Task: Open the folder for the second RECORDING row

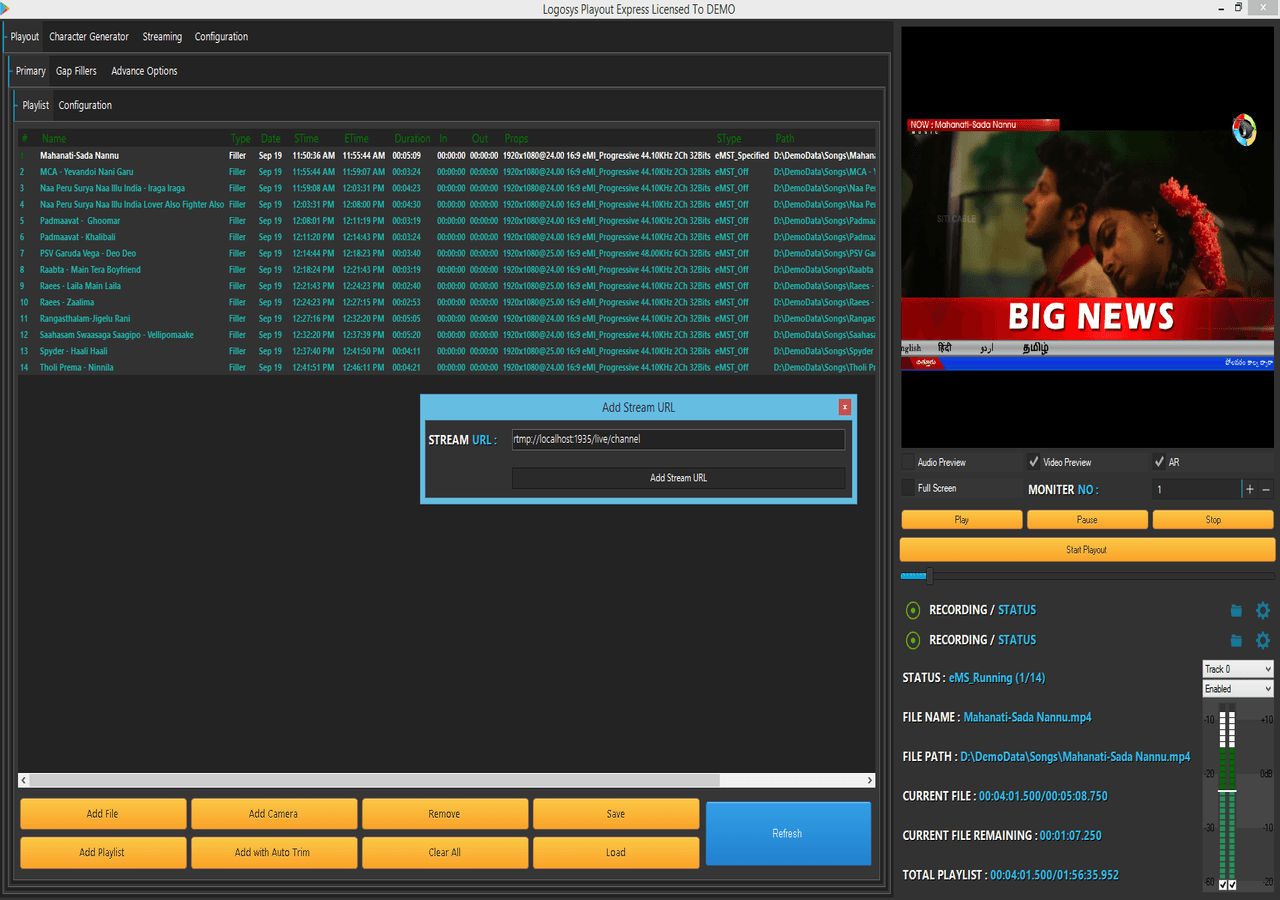Action: (1236, 641)
